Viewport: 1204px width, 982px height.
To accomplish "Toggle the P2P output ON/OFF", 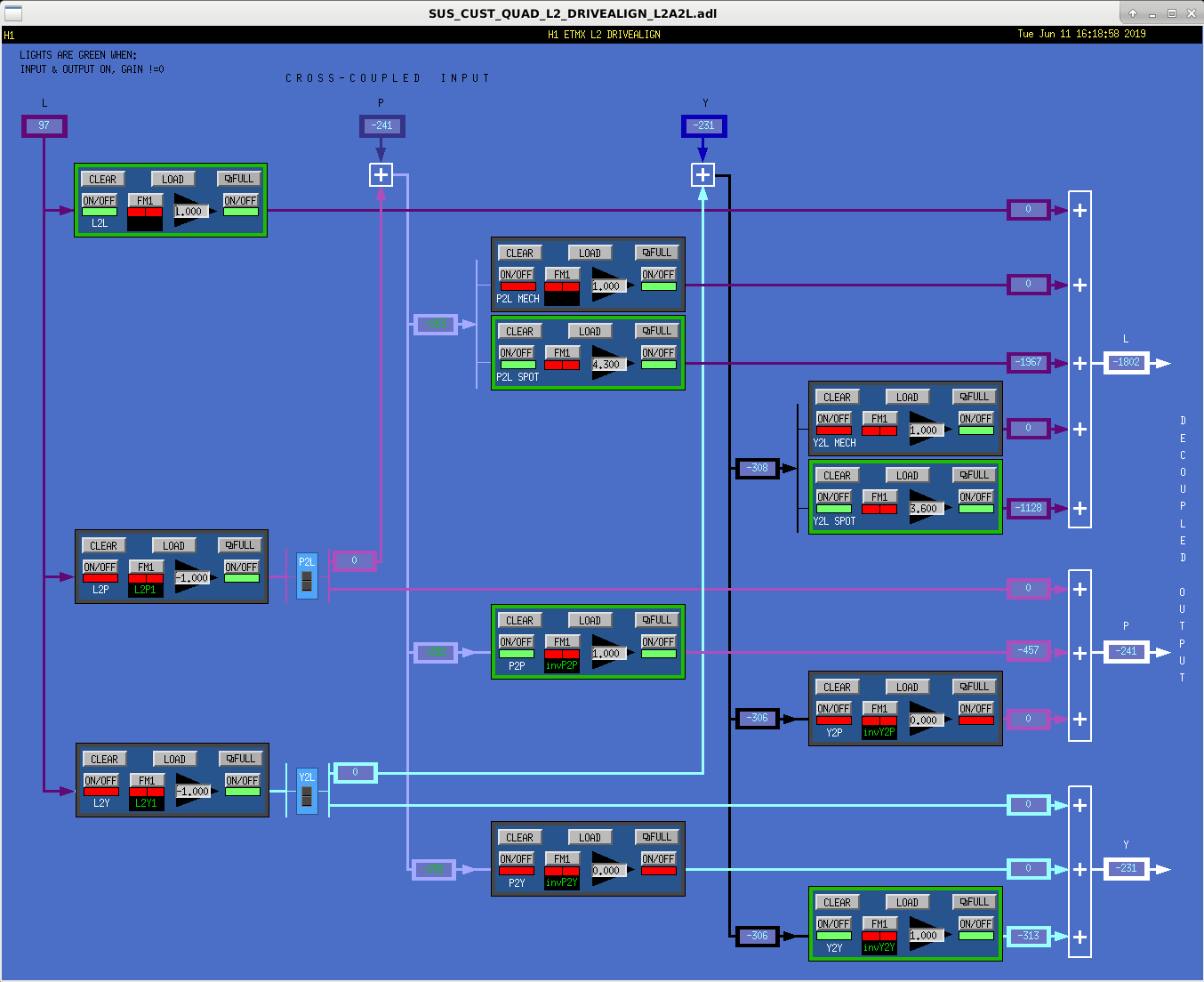I will (x=658, y=642).
